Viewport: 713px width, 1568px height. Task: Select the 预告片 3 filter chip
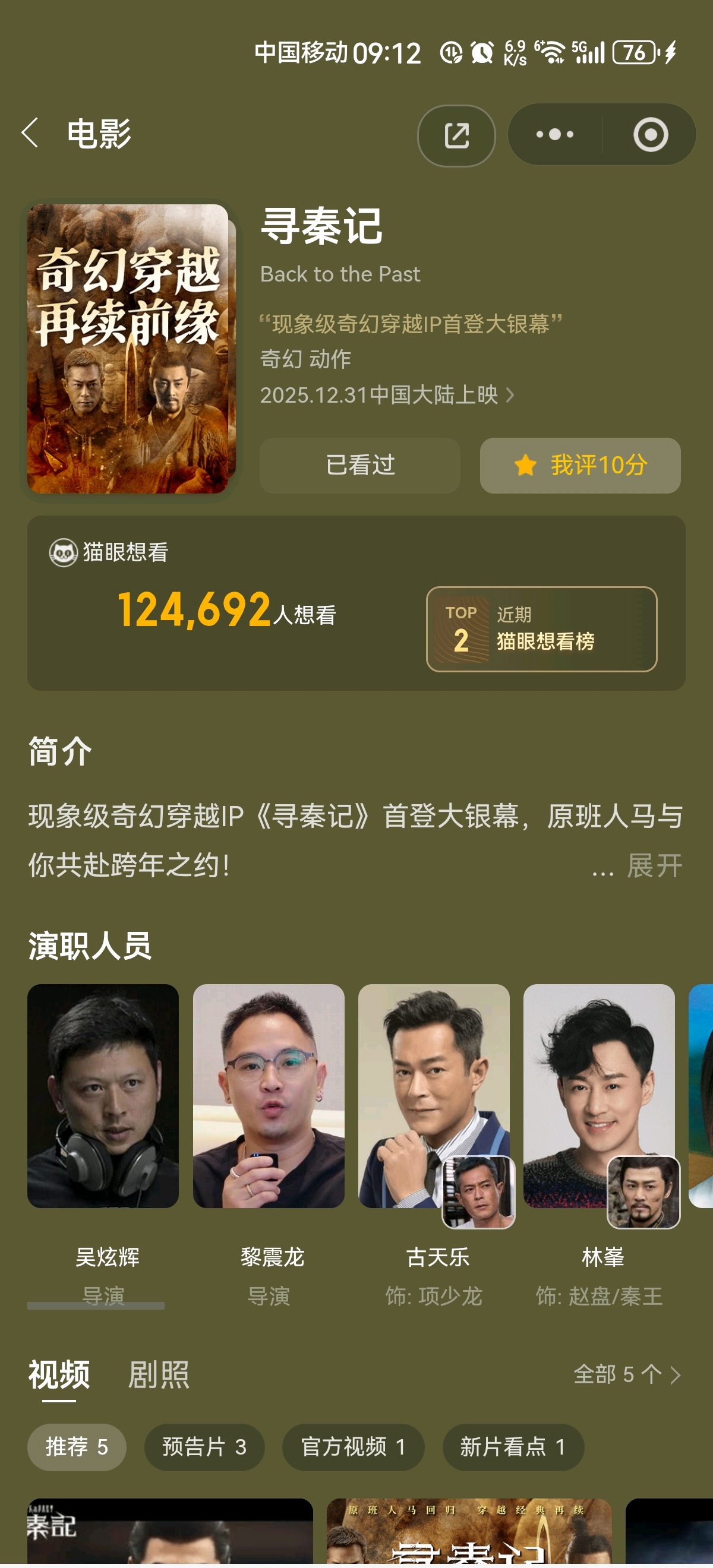(204, 1447)
